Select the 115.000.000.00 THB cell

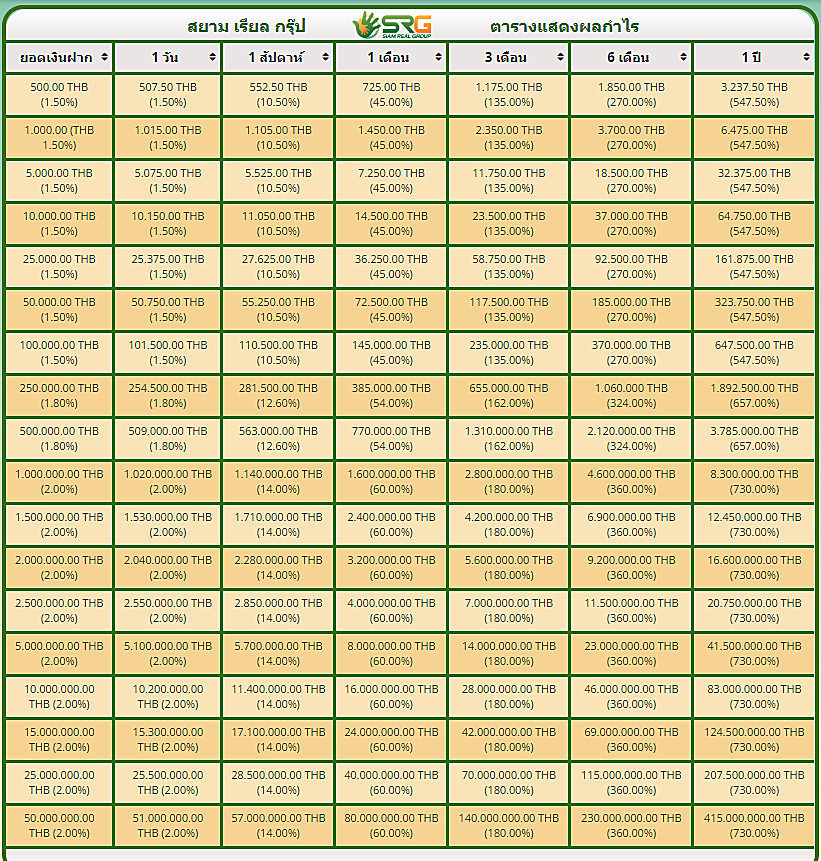[632, 783]
